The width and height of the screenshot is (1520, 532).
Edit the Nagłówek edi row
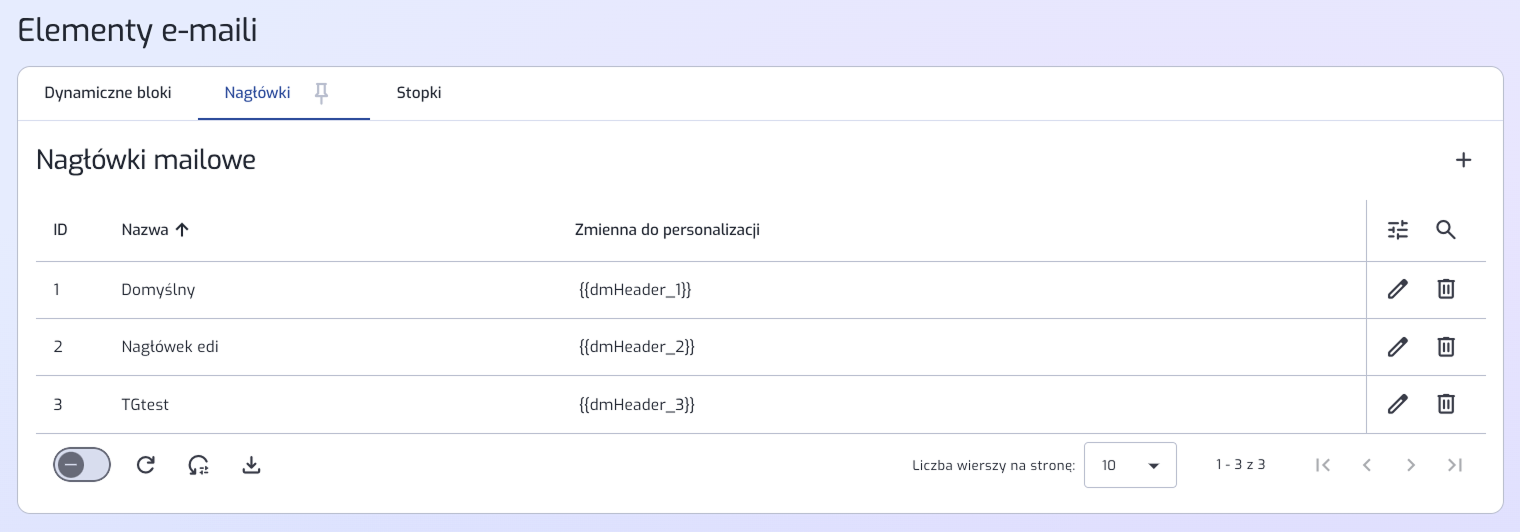pos(1398,347)
